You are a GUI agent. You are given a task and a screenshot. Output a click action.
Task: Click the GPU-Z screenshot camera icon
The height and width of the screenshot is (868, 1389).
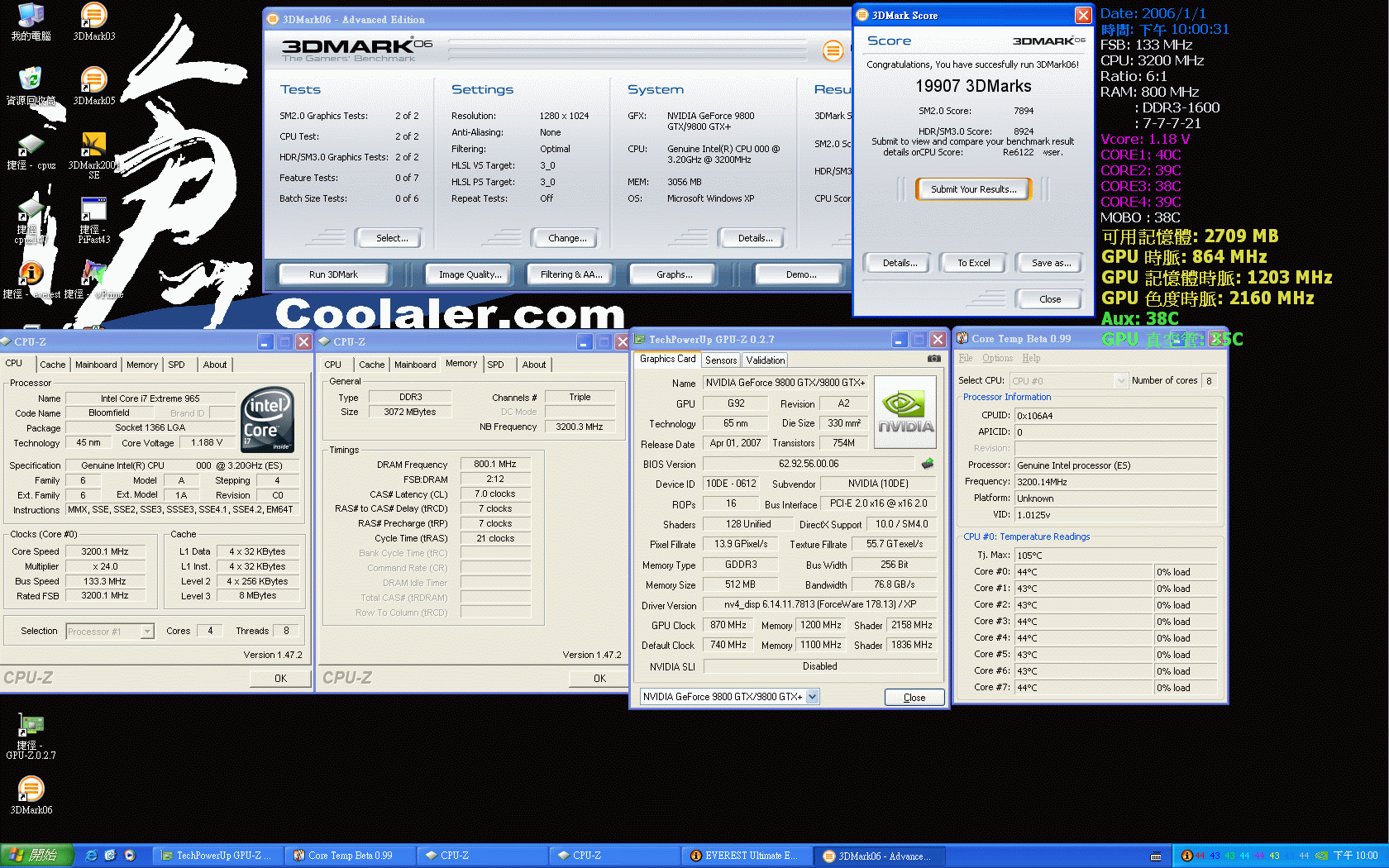pyautogui.click(x=933, y=359)
